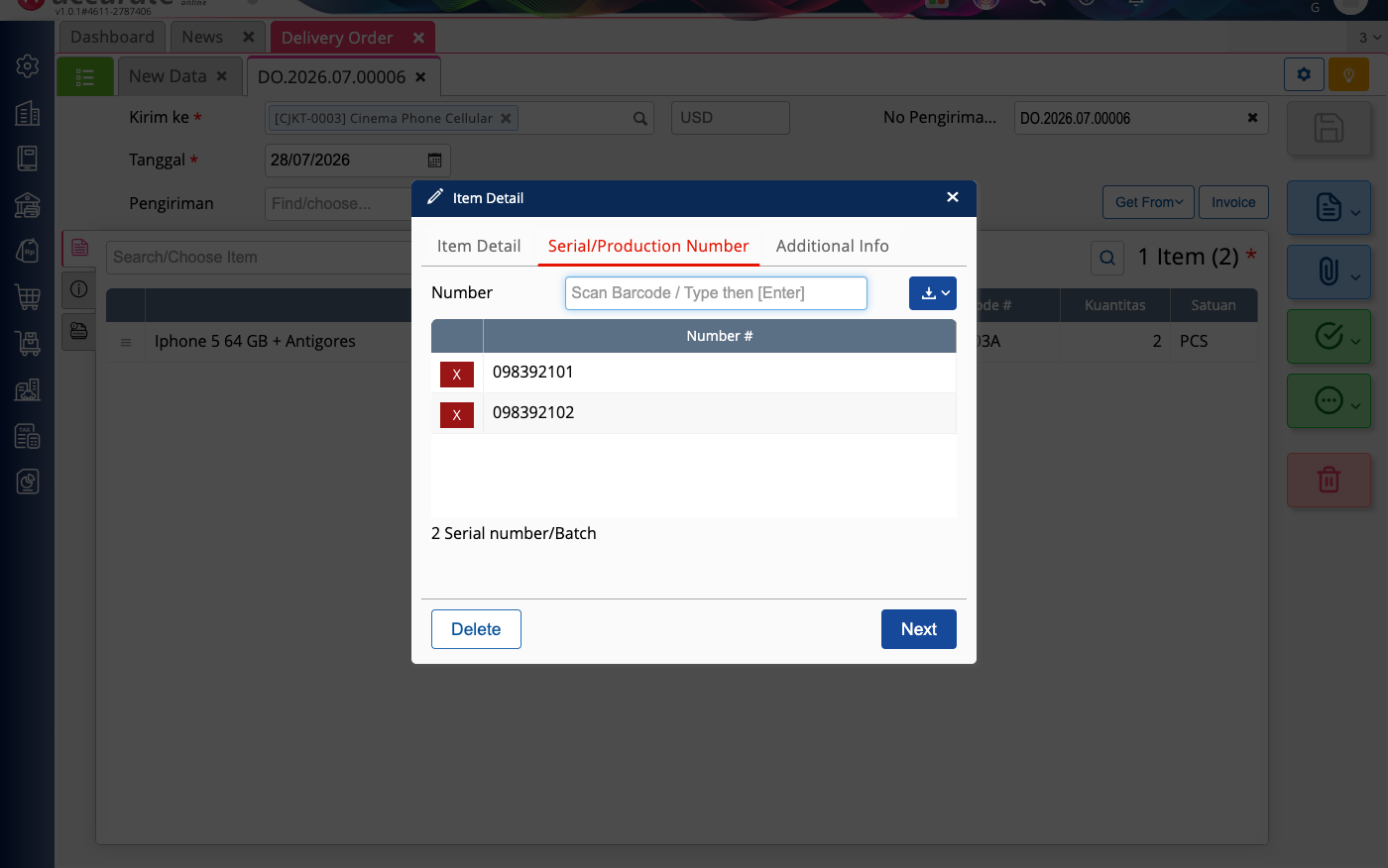Open the document actions dropdown button
Viewport: 1388px width, 868px height.
[1329, 207]
